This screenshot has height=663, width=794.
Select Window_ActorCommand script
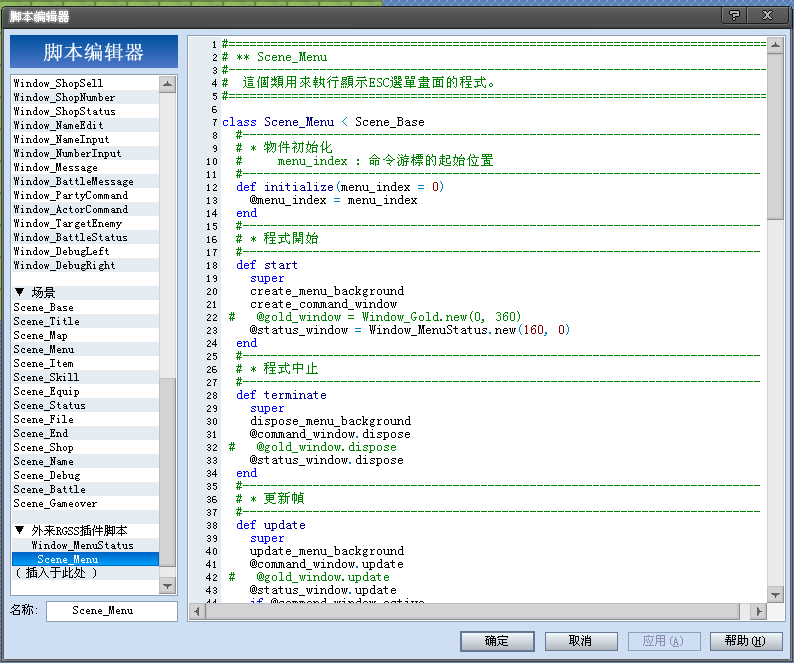[x=85, y=209]
